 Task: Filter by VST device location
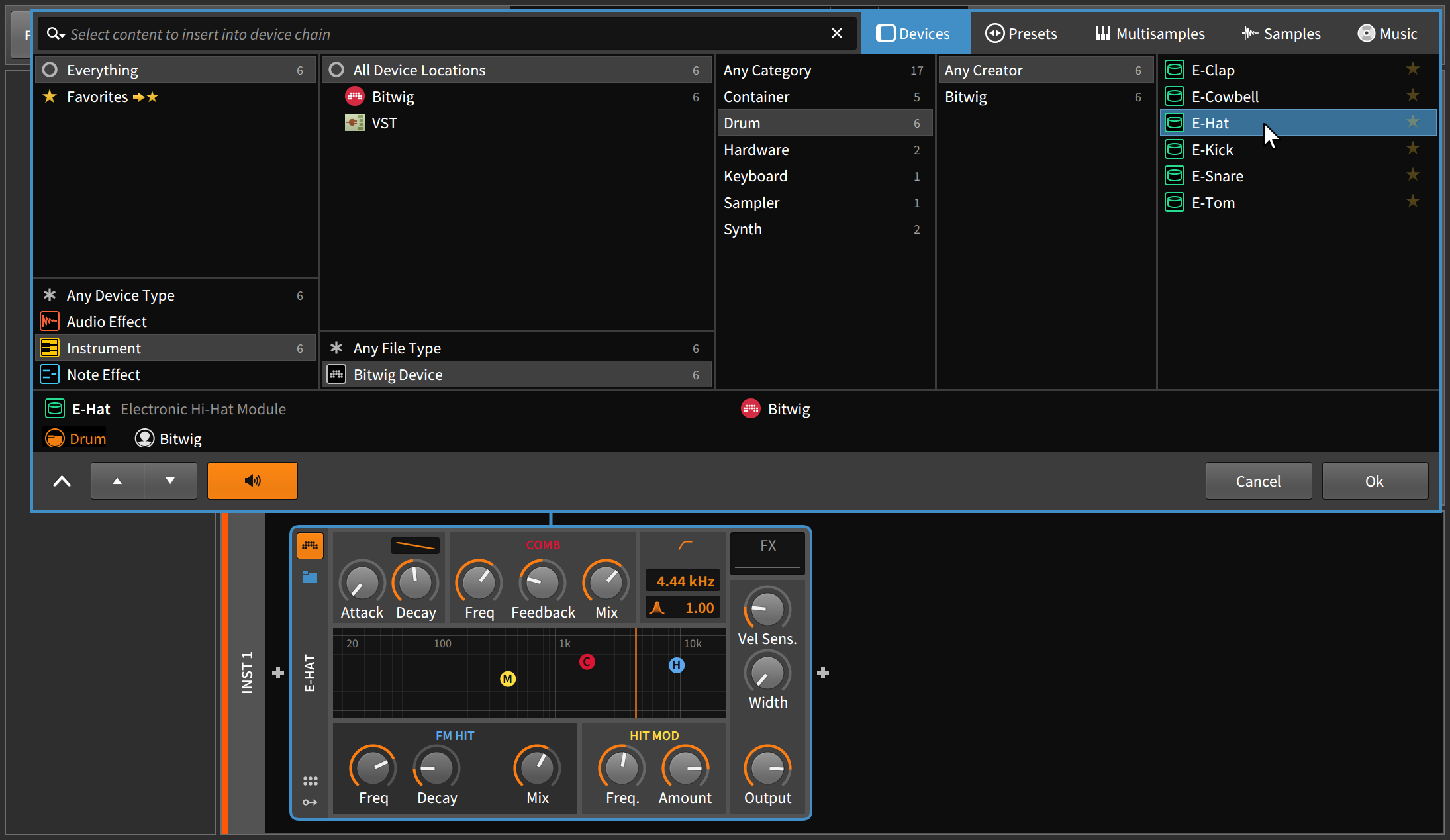pos(516,123)
